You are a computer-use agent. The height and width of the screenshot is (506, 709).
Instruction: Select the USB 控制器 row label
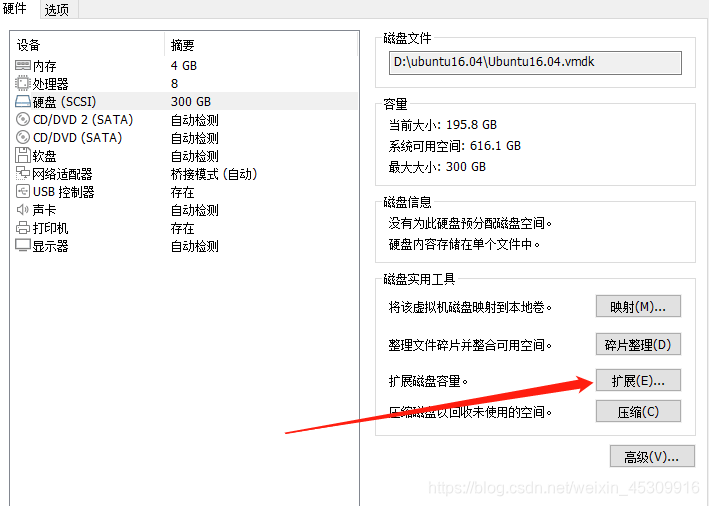64,192
